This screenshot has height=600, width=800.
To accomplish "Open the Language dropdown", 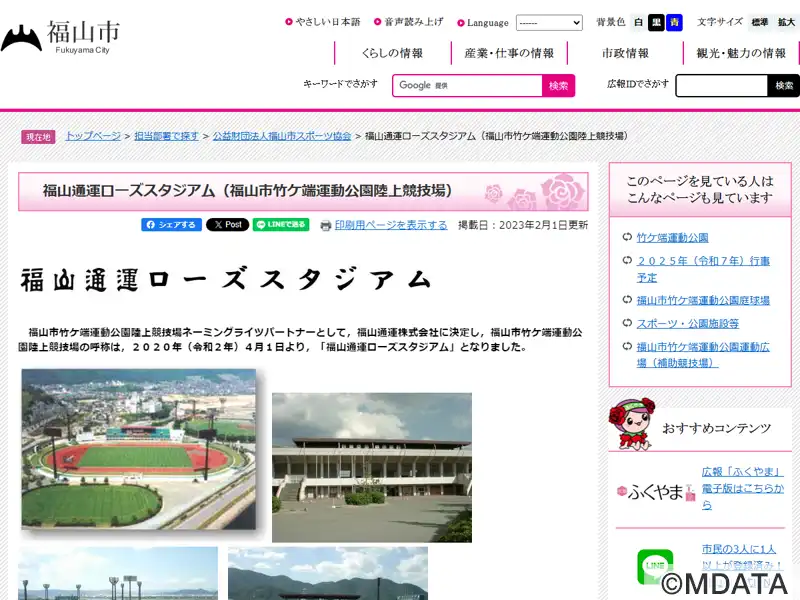I will point(549,22).
